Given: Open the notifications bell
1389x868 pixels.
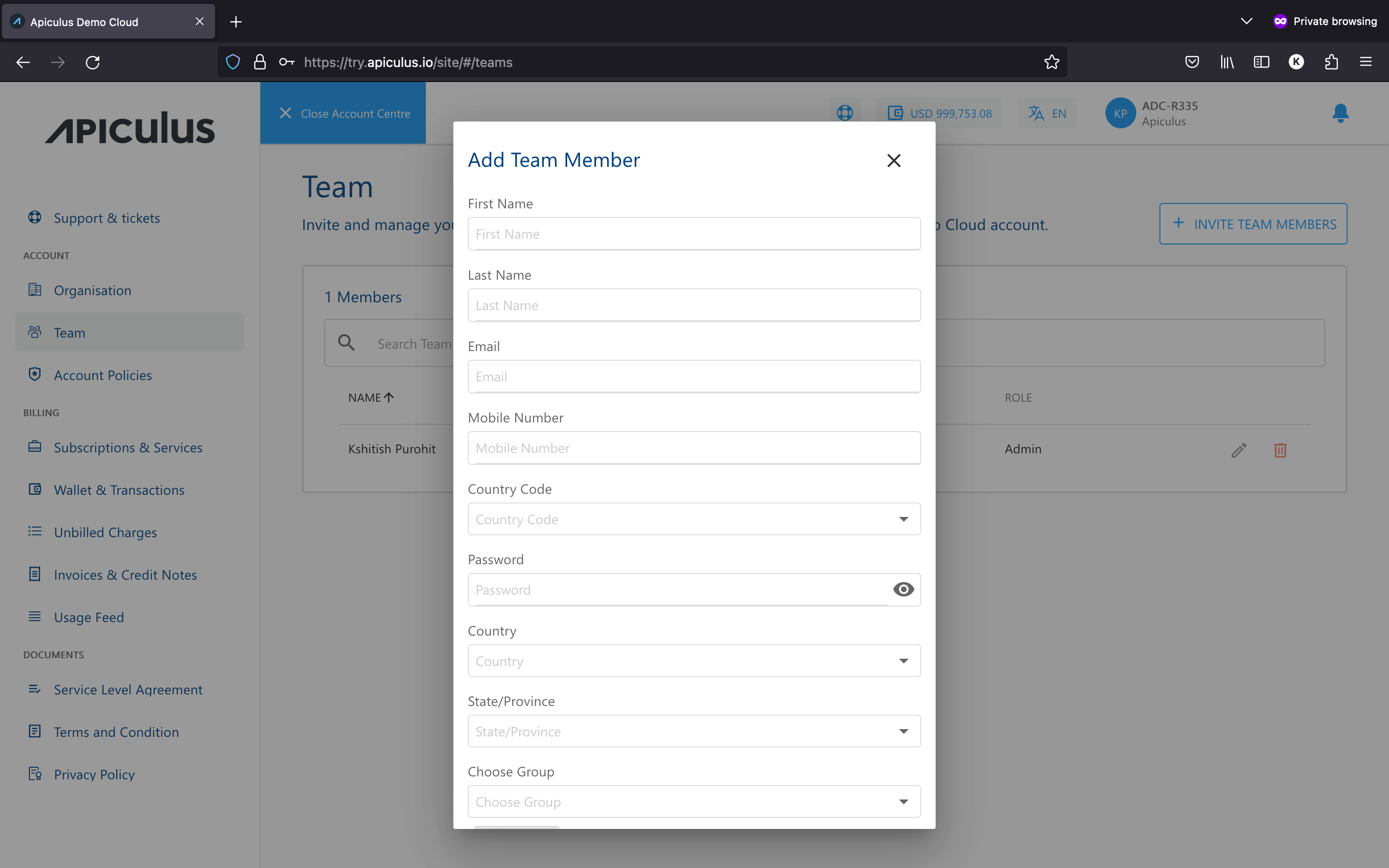Looking at the screenshot, I should (1340, 113).
